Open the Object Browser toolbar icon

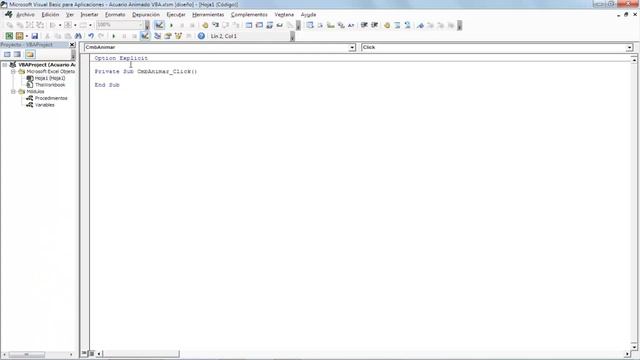tap(178, 36)
